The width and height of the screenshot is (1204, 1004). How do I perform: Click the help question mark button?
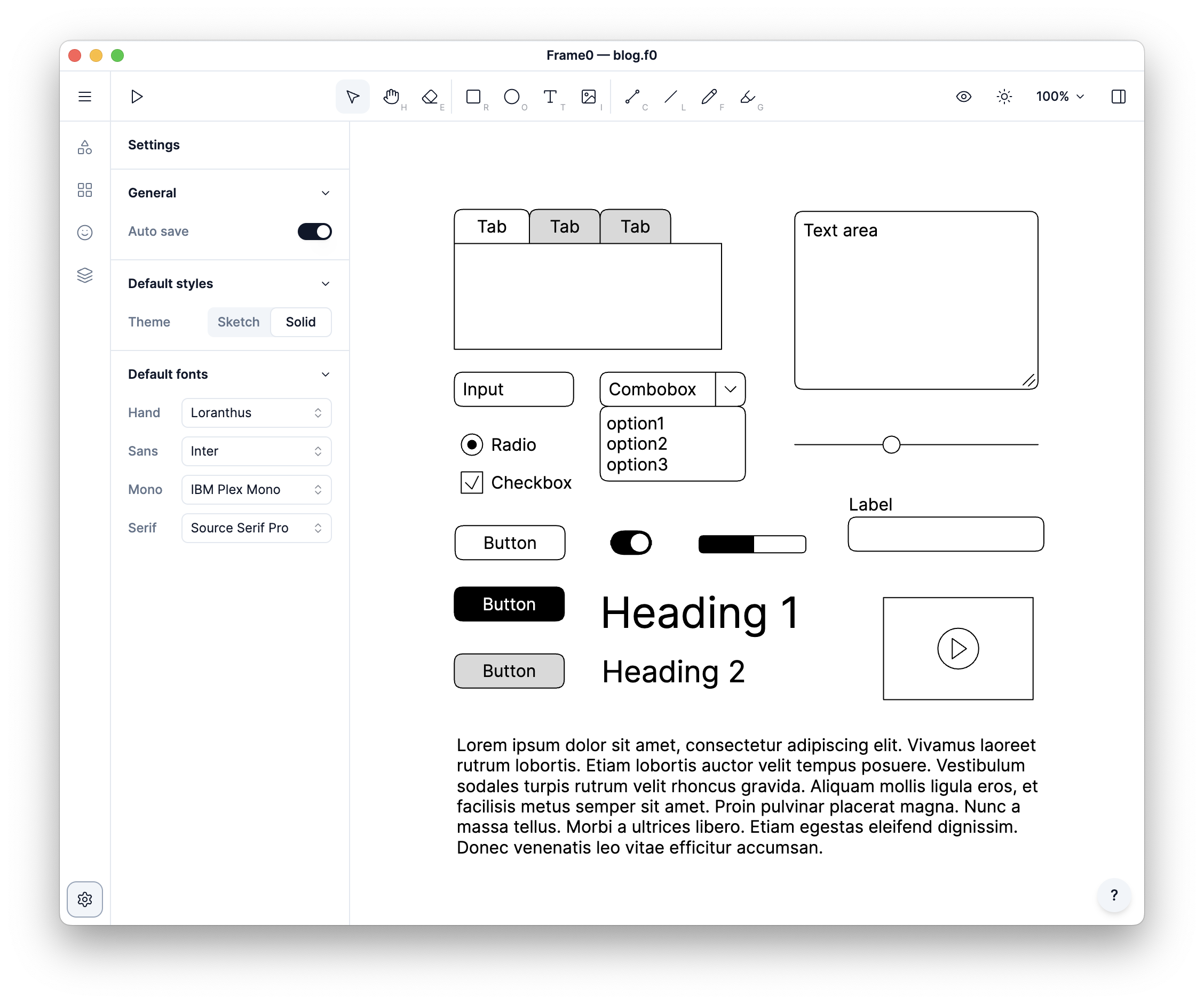point(1114,895)
